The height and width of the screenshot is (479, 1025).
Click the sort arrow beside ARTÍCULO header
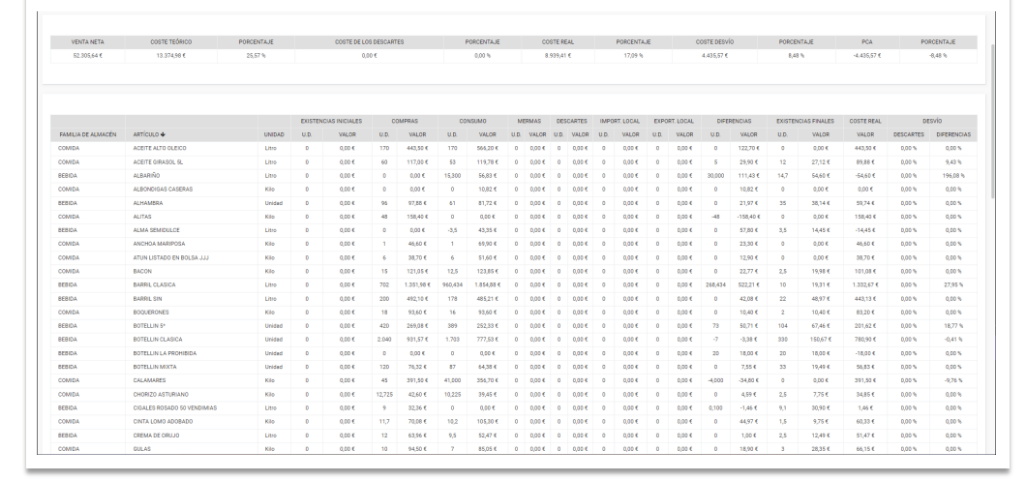(x=165, y=133)
